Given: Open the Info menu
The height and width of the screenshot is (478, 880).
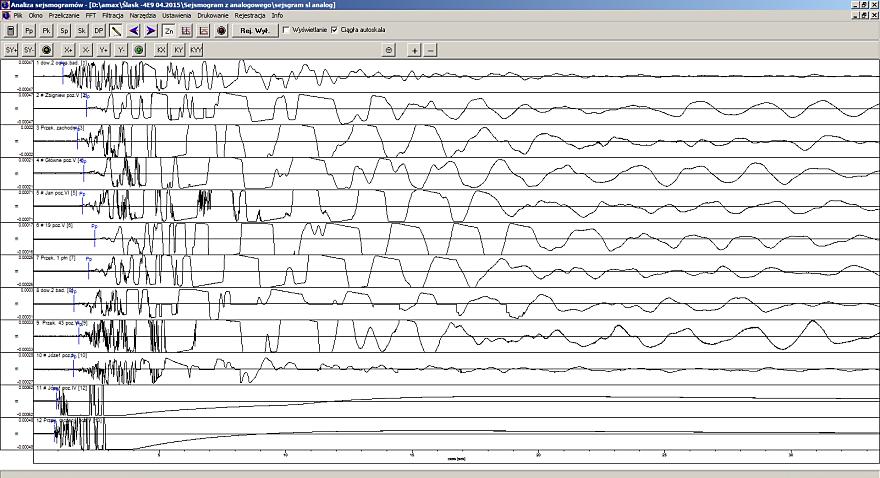Looking at the screenshot, I should pos(277,16).
